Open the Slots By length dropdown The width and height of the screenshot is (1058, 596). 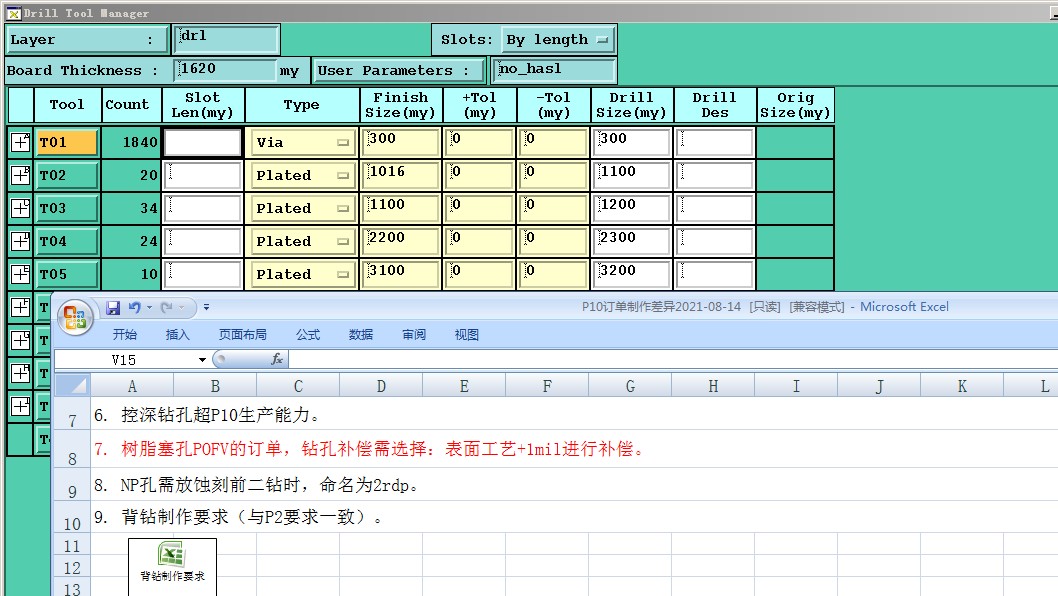click(x=558, y=40)
